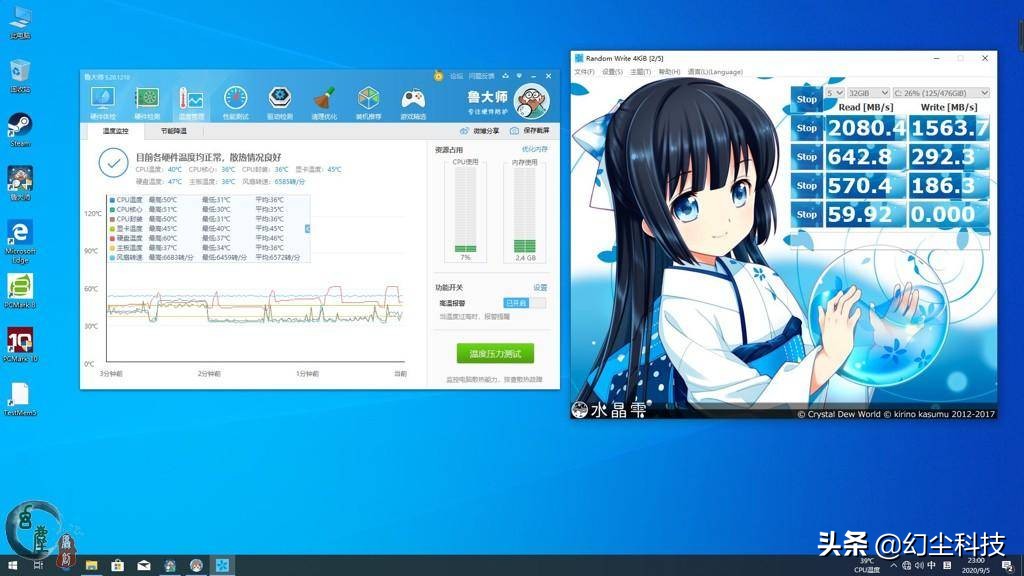Click the optimize memory (优化内存) link
1024x576 pixels.
(535, 150)
